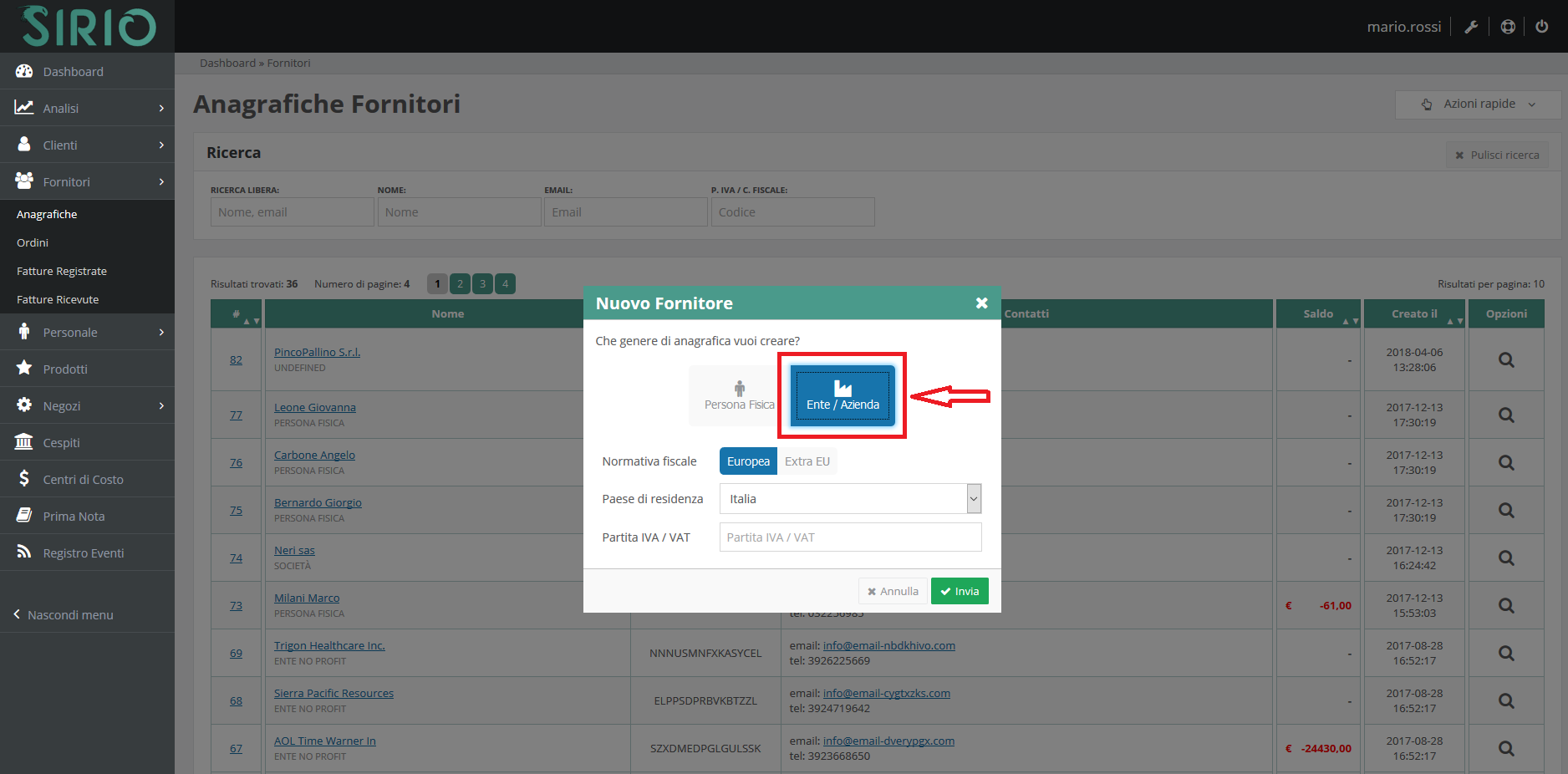Choose Extra EU normativa fiscale
1568x774 pixels.
[x=807, y=461]
